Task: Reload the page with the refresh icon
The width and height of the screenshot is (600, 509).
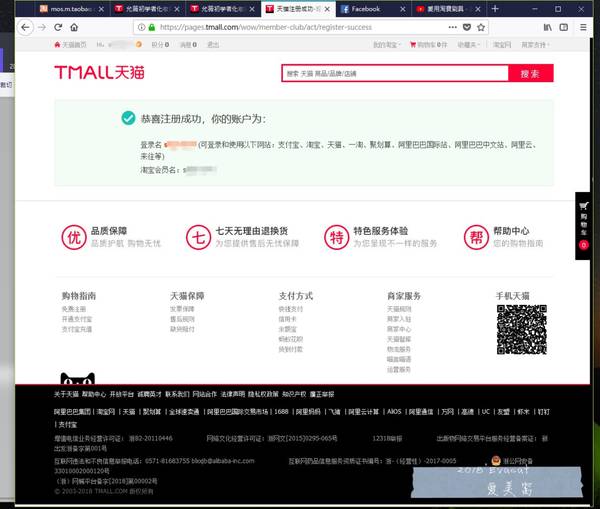Action: tap(58, 28)
